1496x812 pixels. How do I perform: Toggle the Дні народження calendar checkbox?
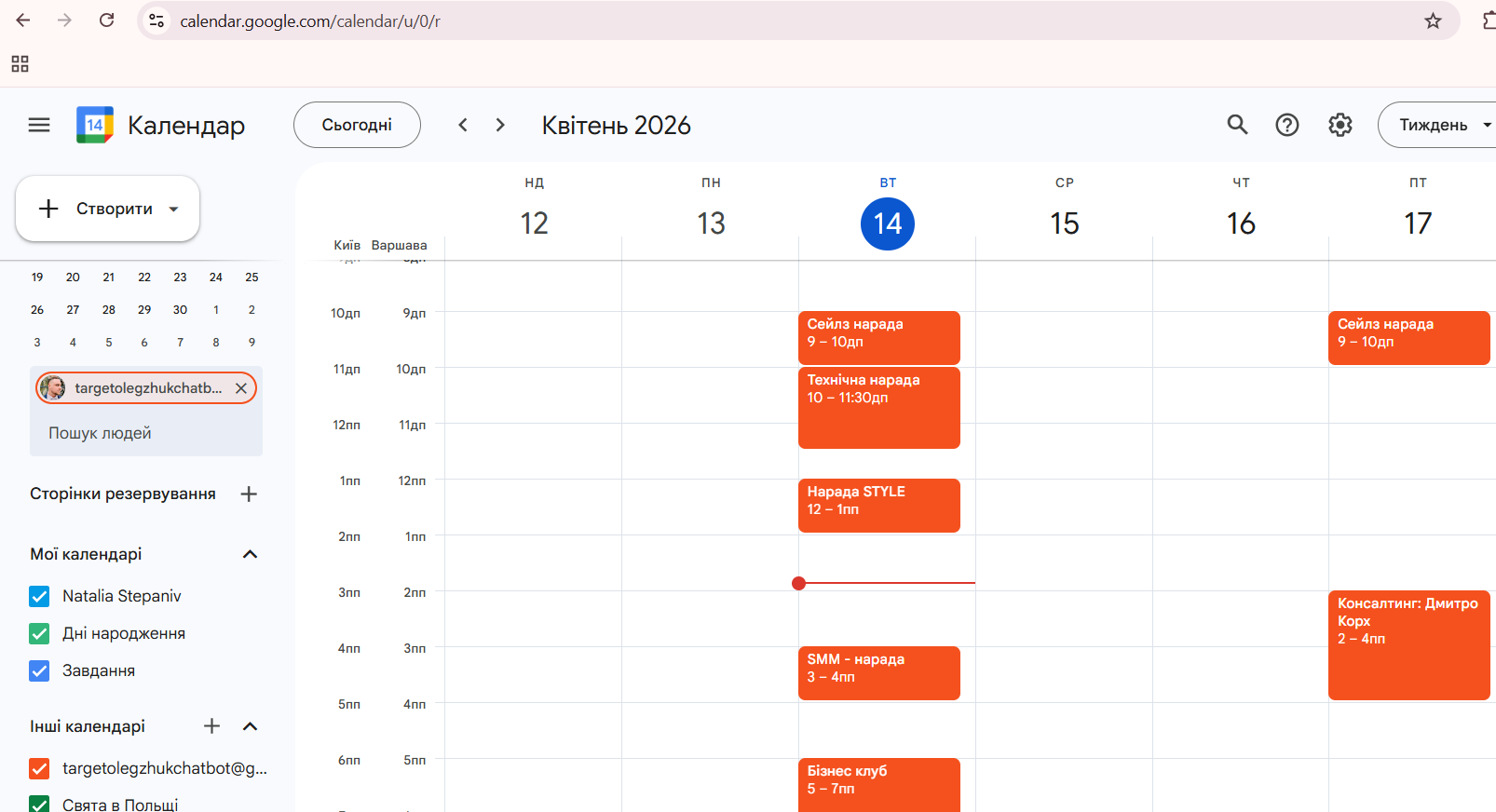tap(39, 633)
